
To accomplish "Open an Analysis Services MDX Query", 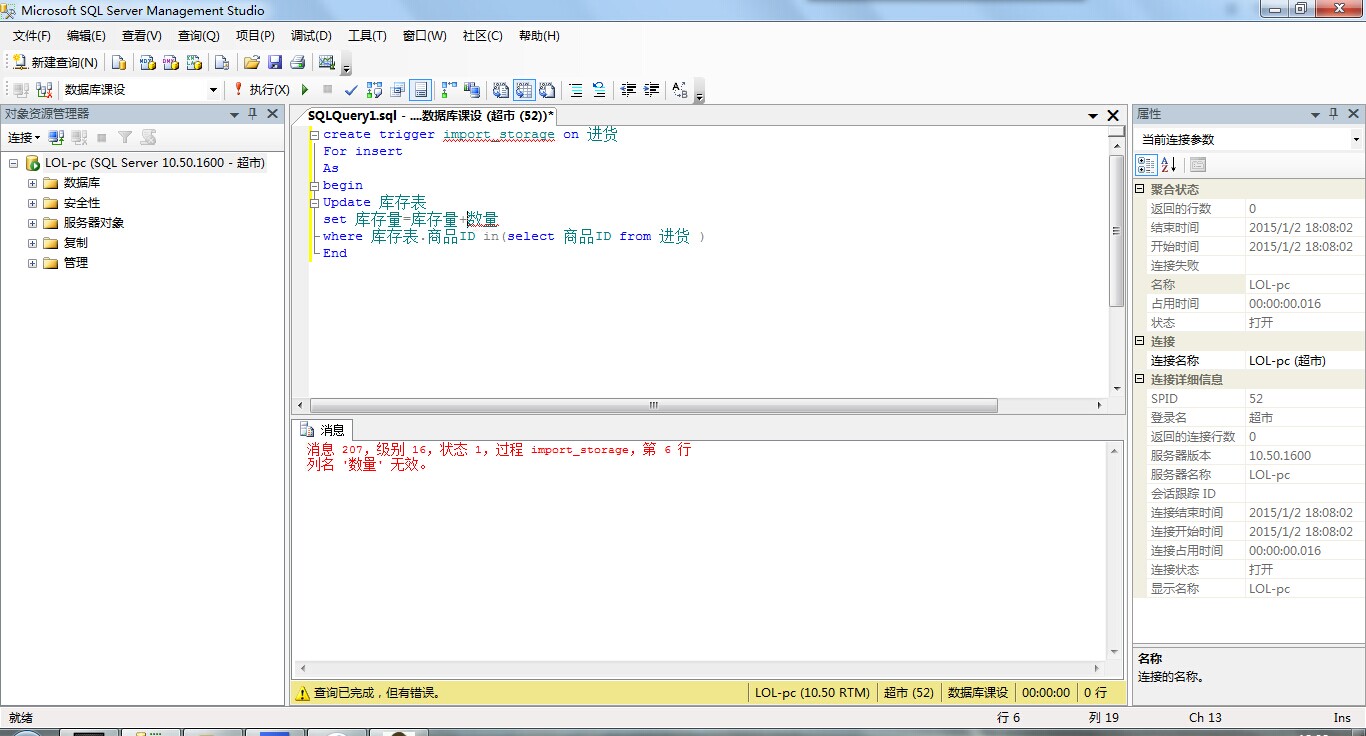I will (x=147, y=62).
